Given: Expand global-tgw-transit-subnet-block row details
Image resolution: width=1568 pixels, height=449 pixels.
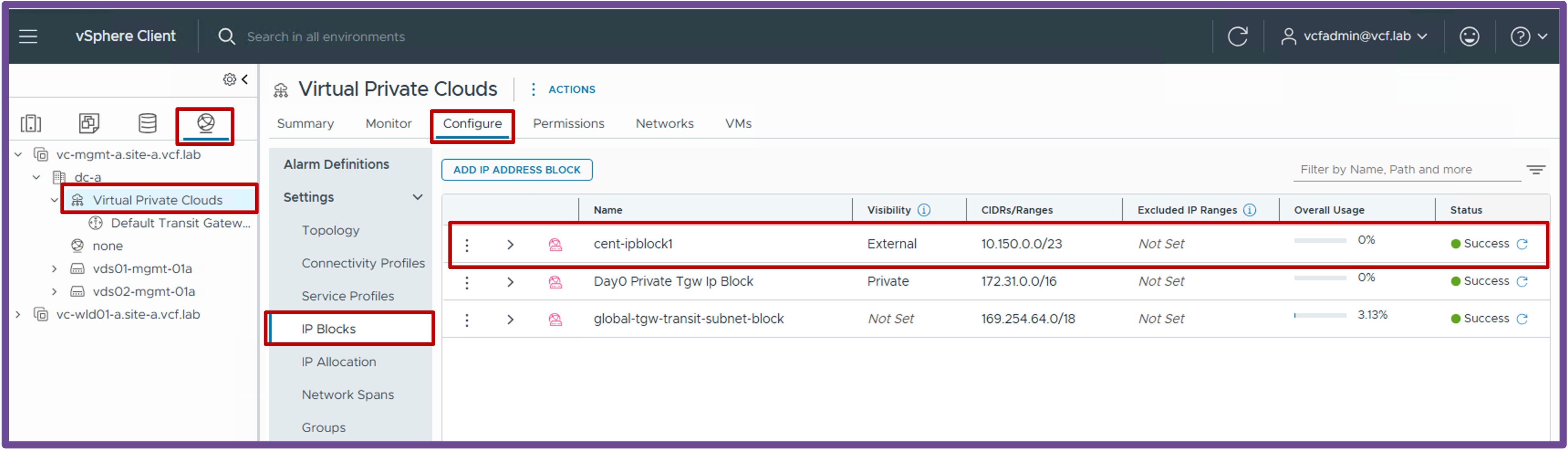Looking at the screenshot, I should (x=510, y=320).
